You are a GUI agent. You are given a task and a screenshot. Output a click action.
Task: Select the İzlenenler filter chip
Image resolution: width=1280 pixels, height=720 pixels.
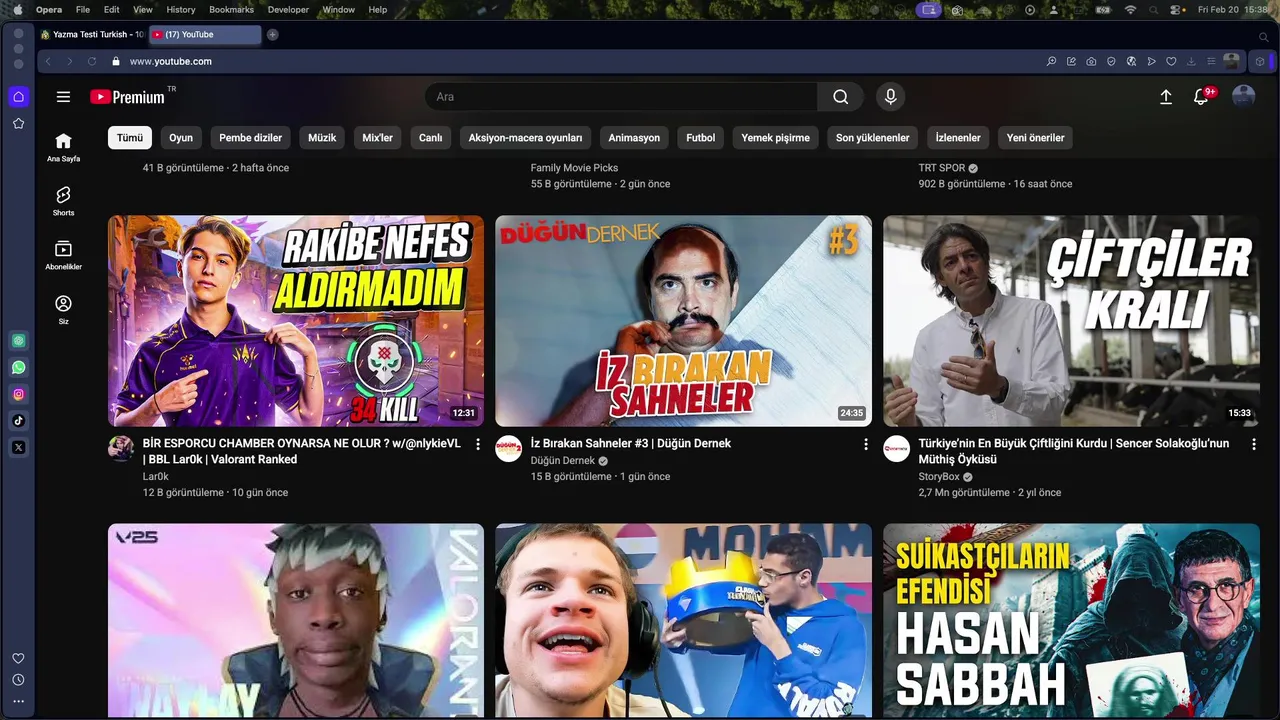pos(958,138)
